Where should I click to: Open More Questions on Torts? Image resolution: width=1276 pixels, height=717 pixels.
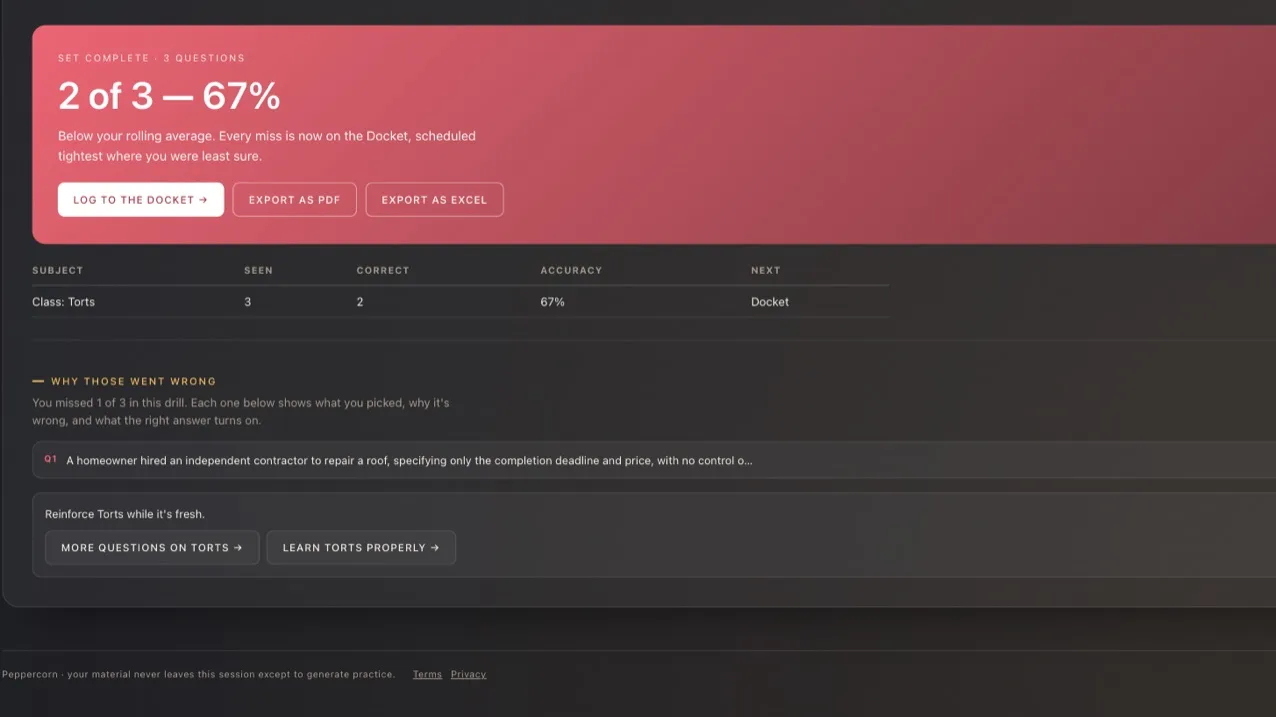click(152, 548)
